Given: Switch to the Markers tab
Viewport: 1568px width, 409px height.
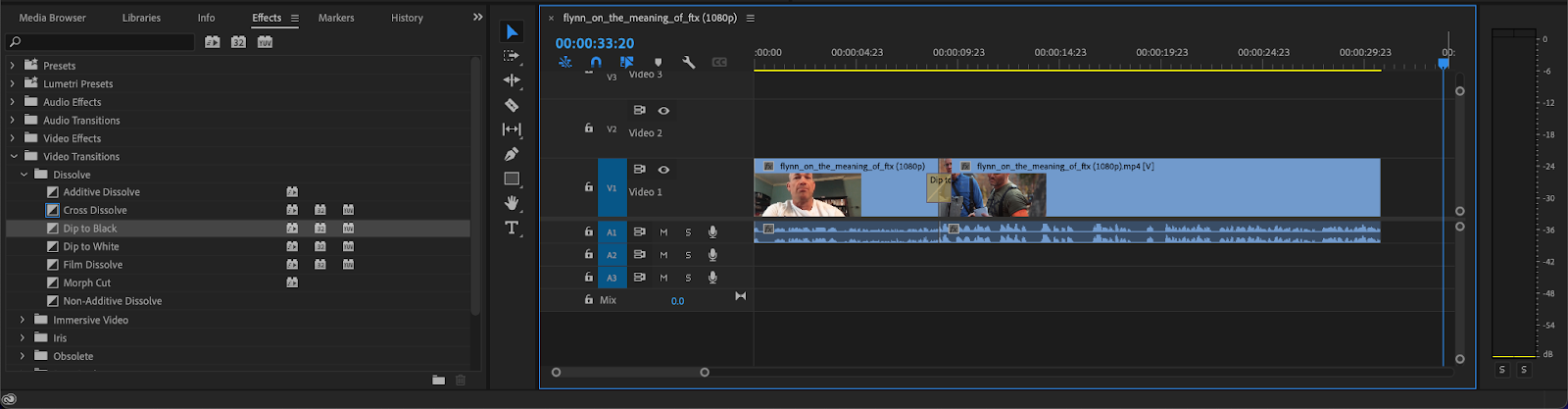Looking at the screenshot, I should [x=336, y=18].
